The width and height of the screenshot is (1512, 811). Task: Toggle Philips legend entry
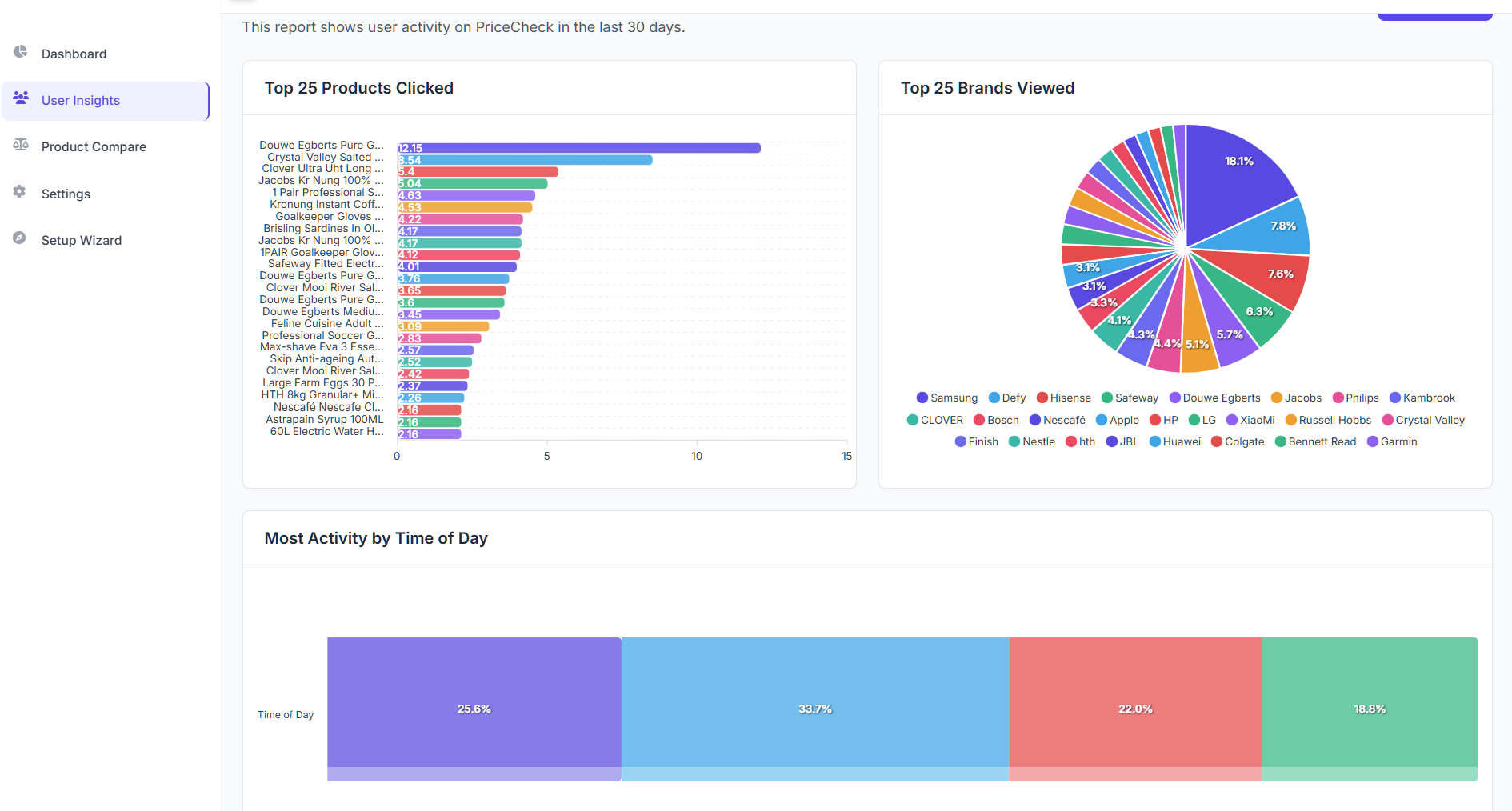[x=1356, y=398]
